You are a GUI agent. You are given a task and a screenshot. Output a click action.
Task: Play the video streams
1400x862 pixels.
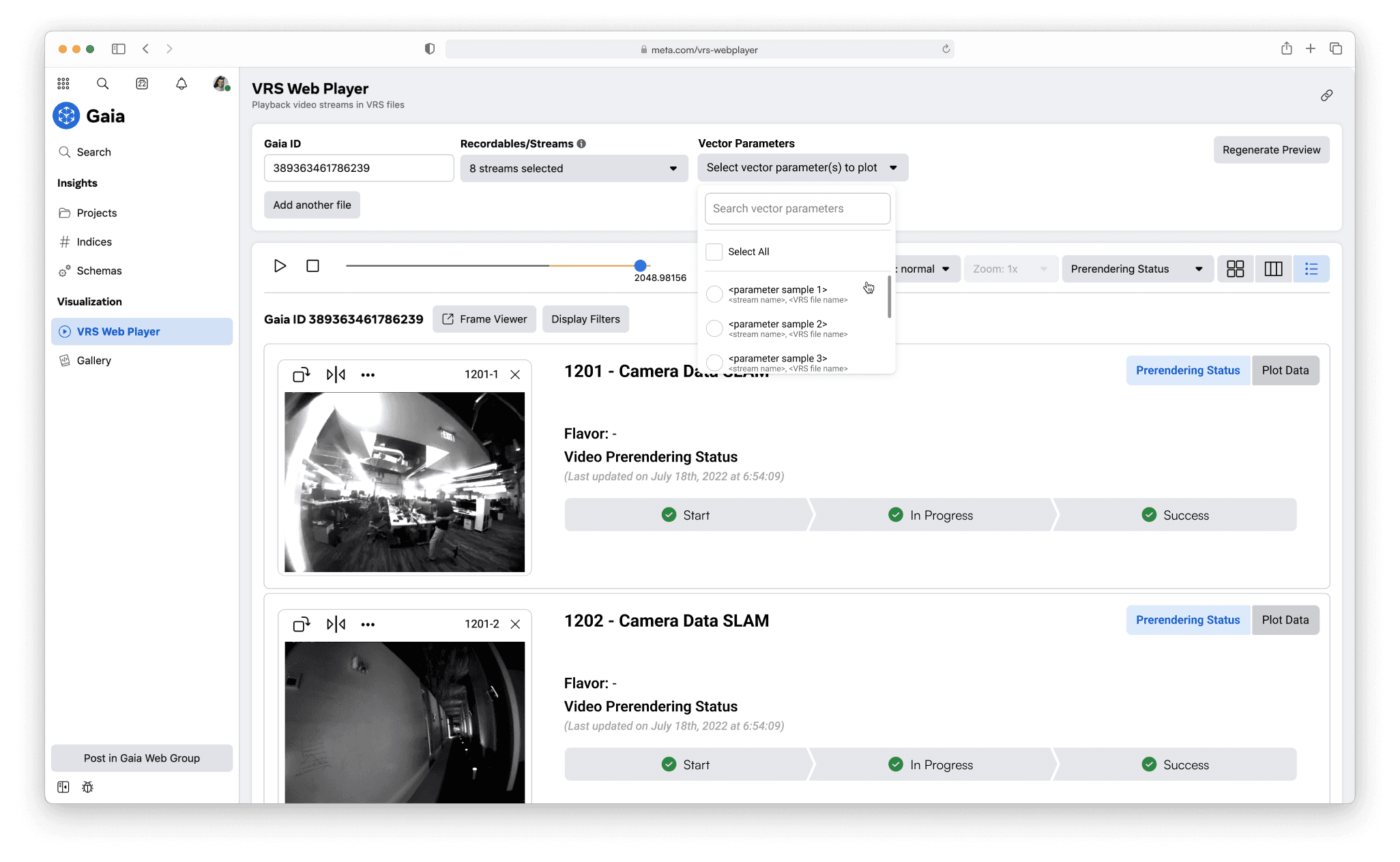coord(280,266)
